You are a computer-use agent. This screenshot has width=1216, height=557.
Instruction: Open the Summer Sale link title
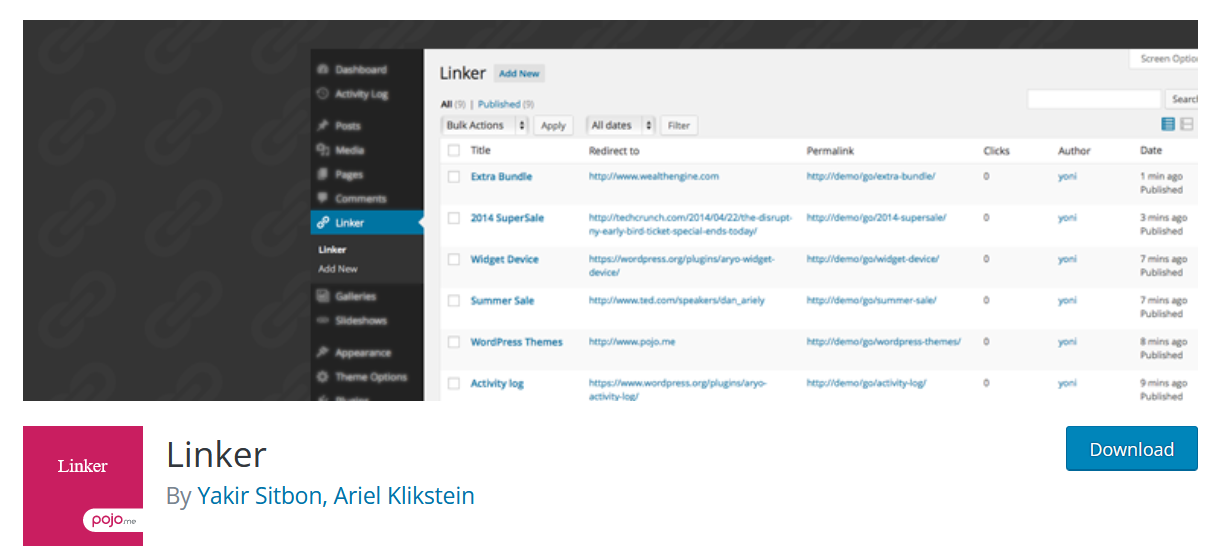coord(503,301)
